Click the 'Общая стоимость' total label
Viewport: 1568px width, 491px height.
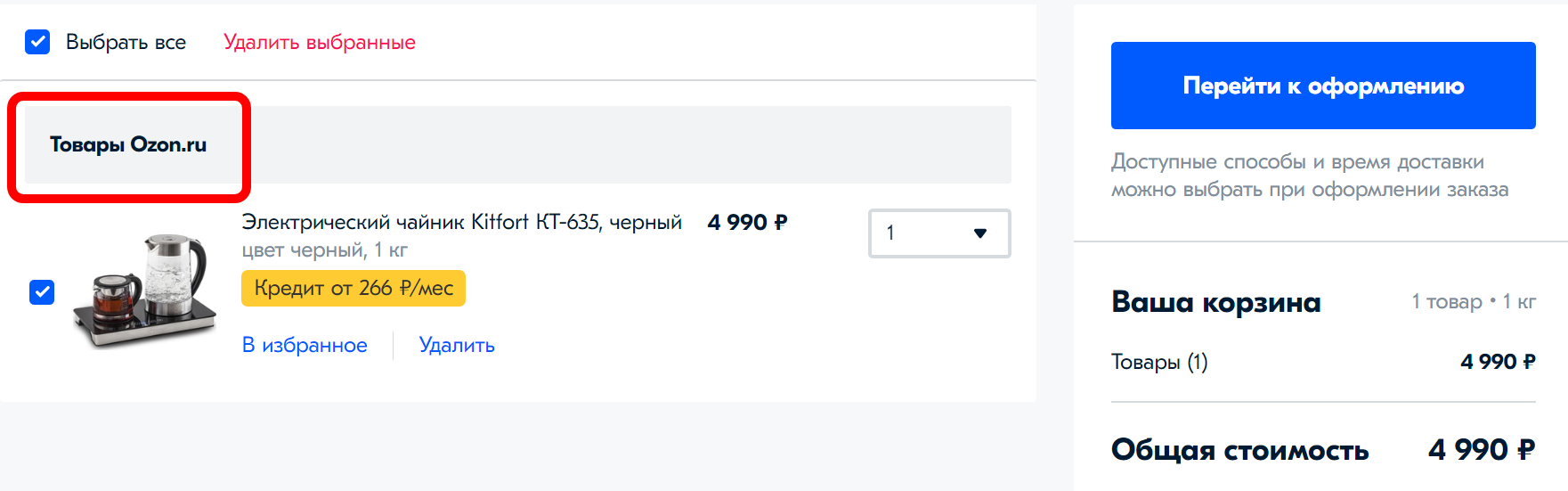[1239, 450]
